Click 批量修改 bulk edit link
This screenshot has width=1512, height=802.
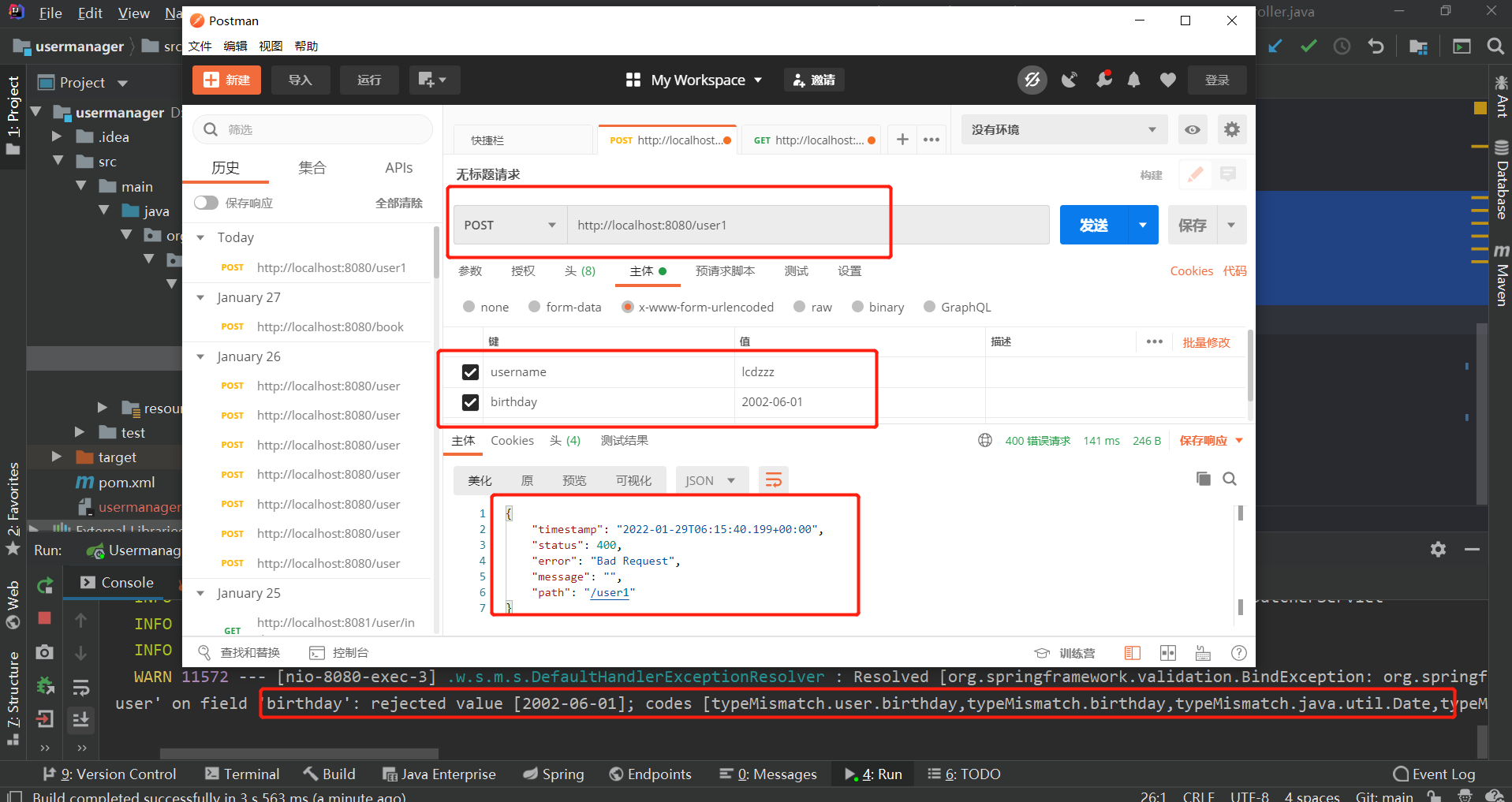1206,342
